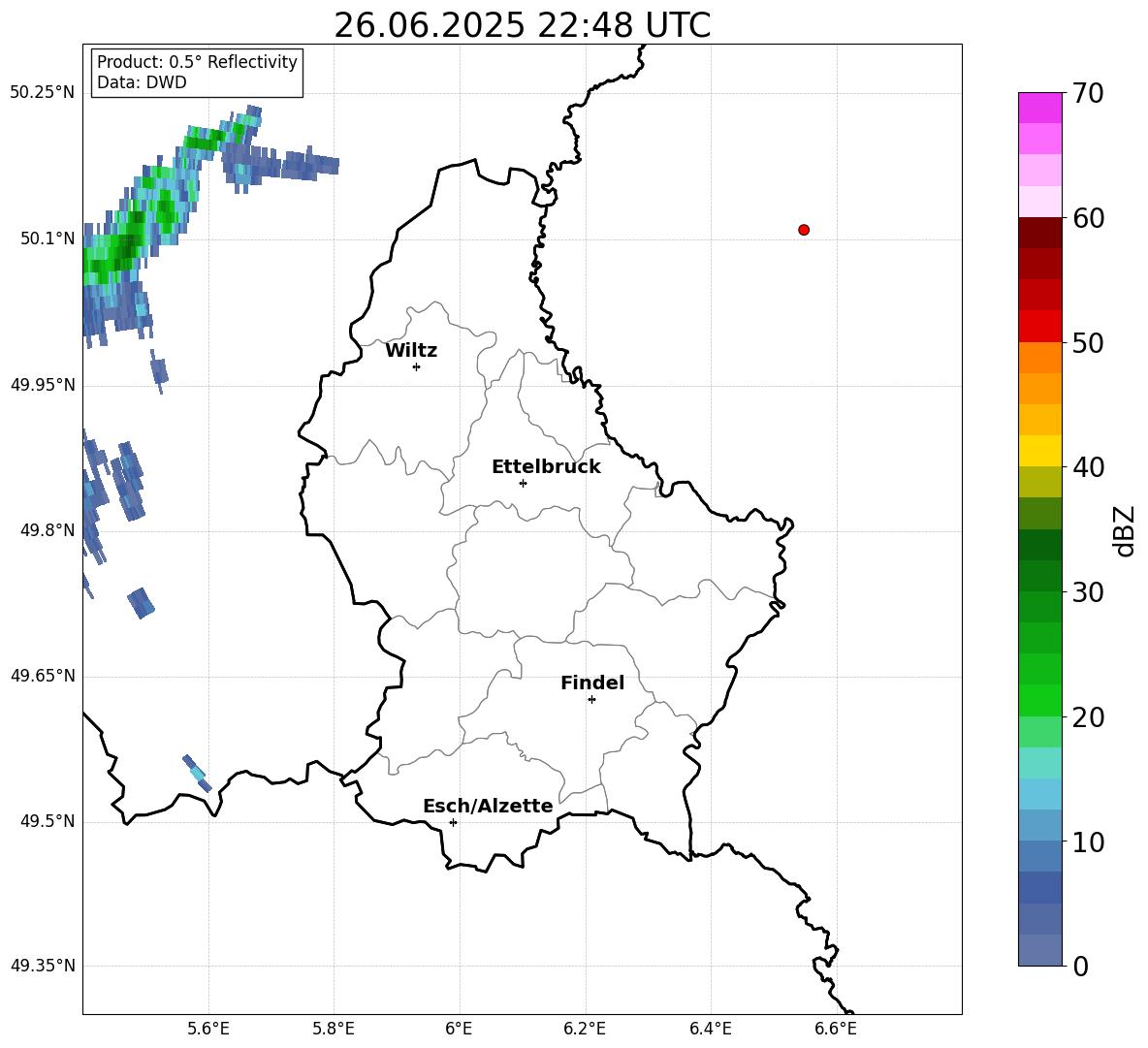
Task: Click the Wiltz station cross marker
Action: [x=417, y=366]
